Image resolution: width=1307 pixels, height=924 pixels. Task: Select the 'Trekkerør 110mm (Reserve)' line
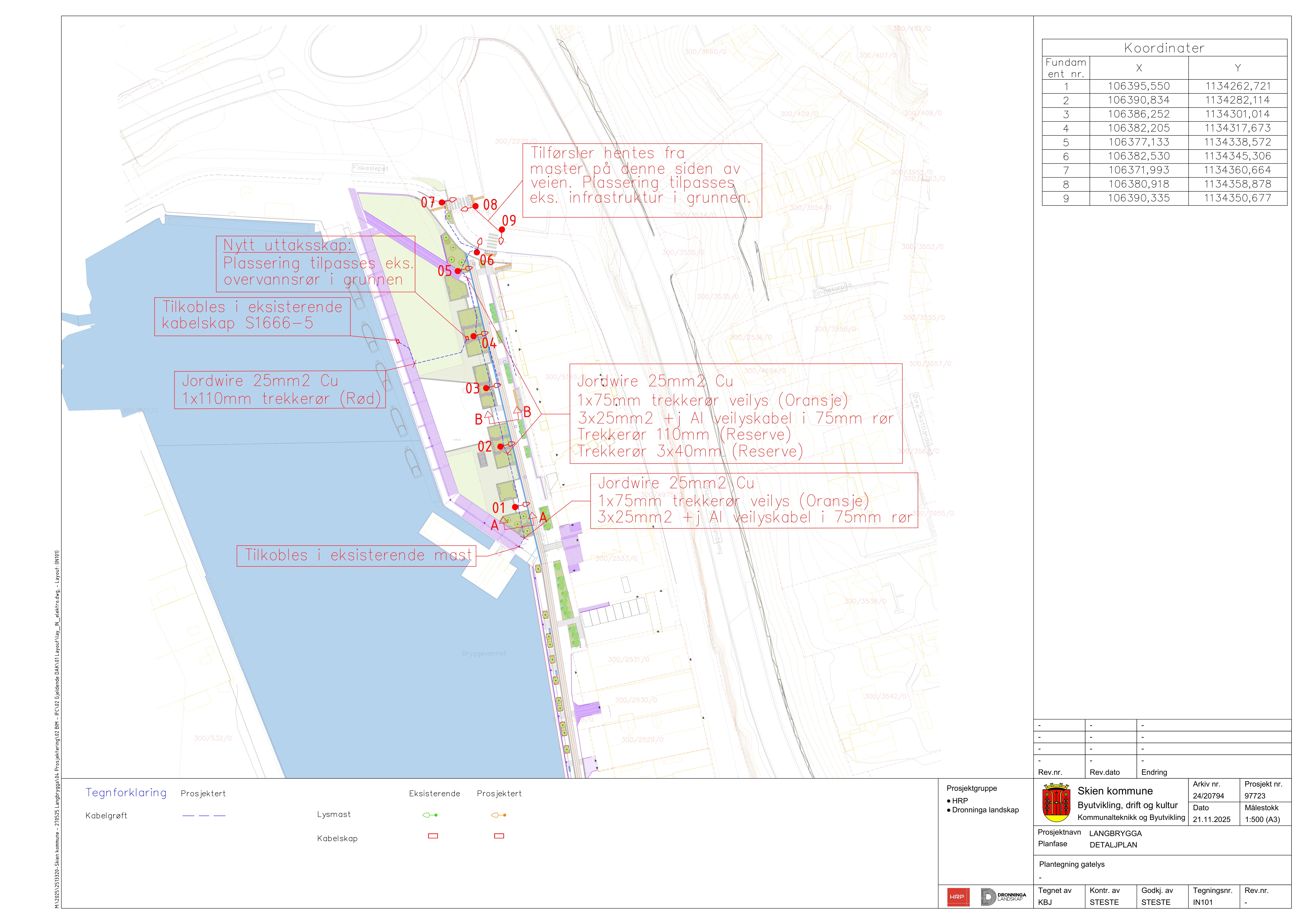coord(684,434)
